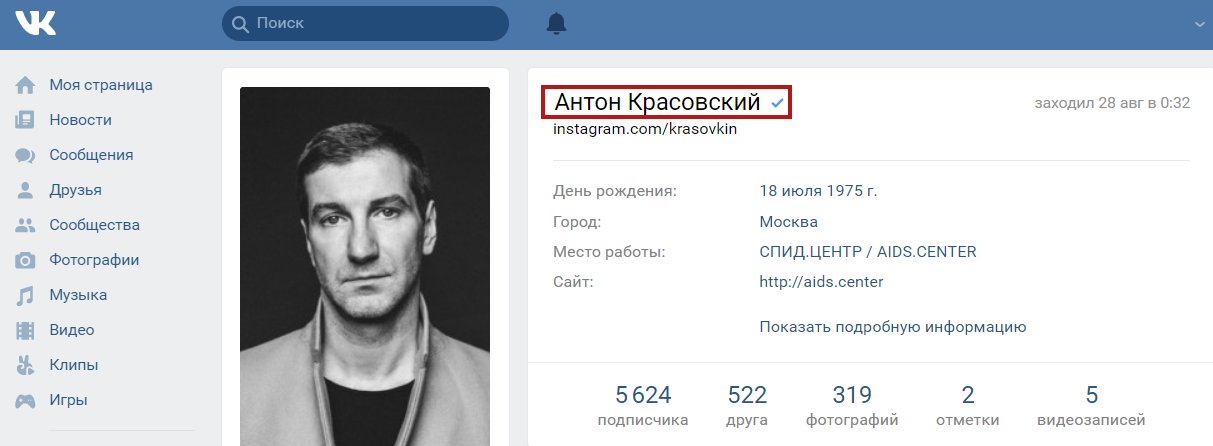The height and width of the screenshot is (446, 1213).
Task: Open the Сообщения chat bubble icon
Action: click(x=25, y=155)
